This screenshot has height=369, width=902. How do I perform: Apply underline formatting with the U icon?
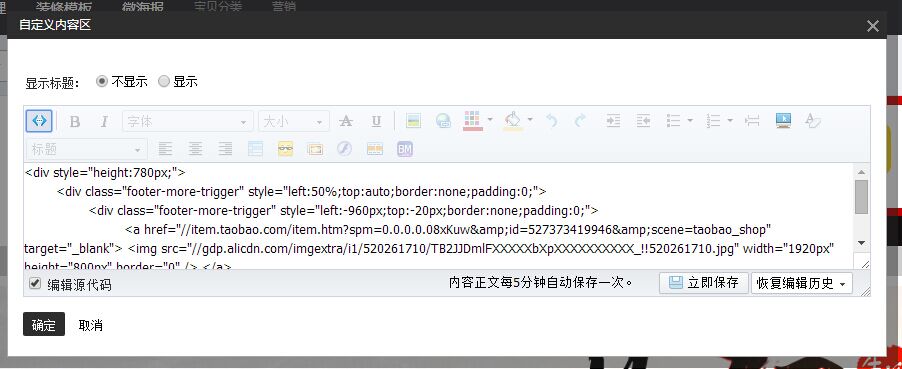pos(376,121)
